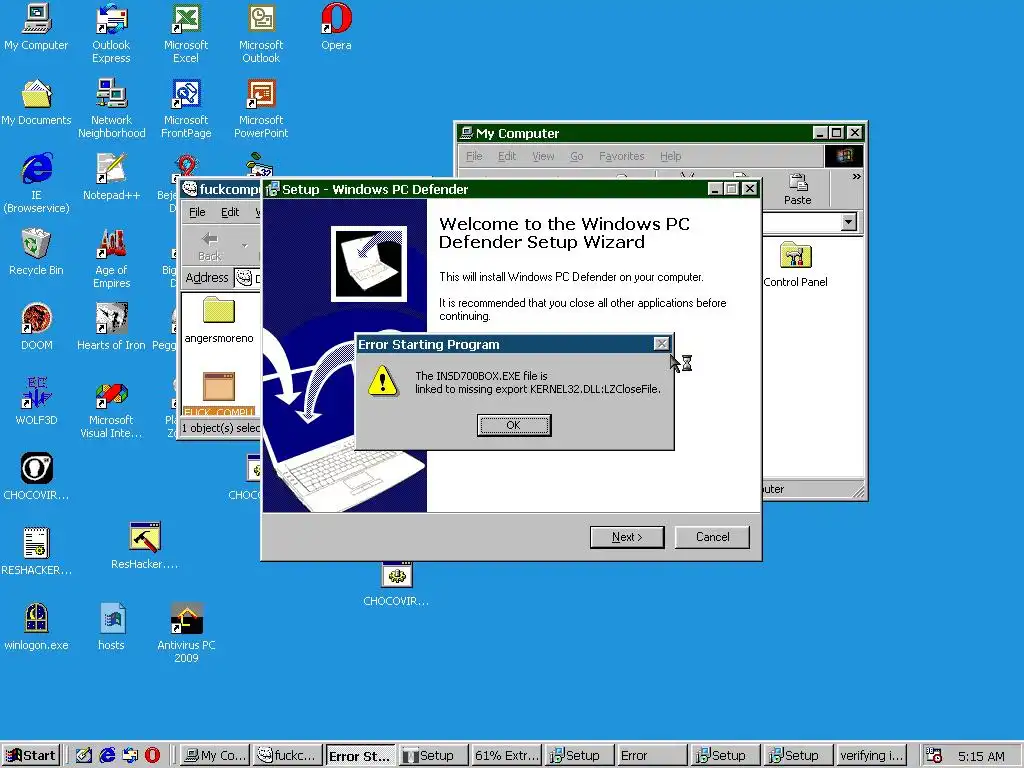
Task: Switch to the Error St... taskbar button
Action: [360, 756]
